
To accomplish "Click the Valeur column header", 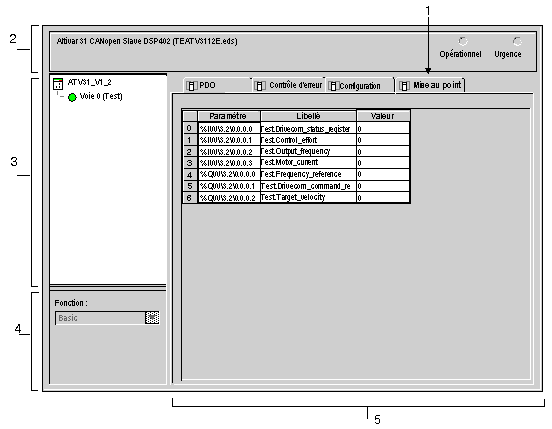I will point(383,116).
